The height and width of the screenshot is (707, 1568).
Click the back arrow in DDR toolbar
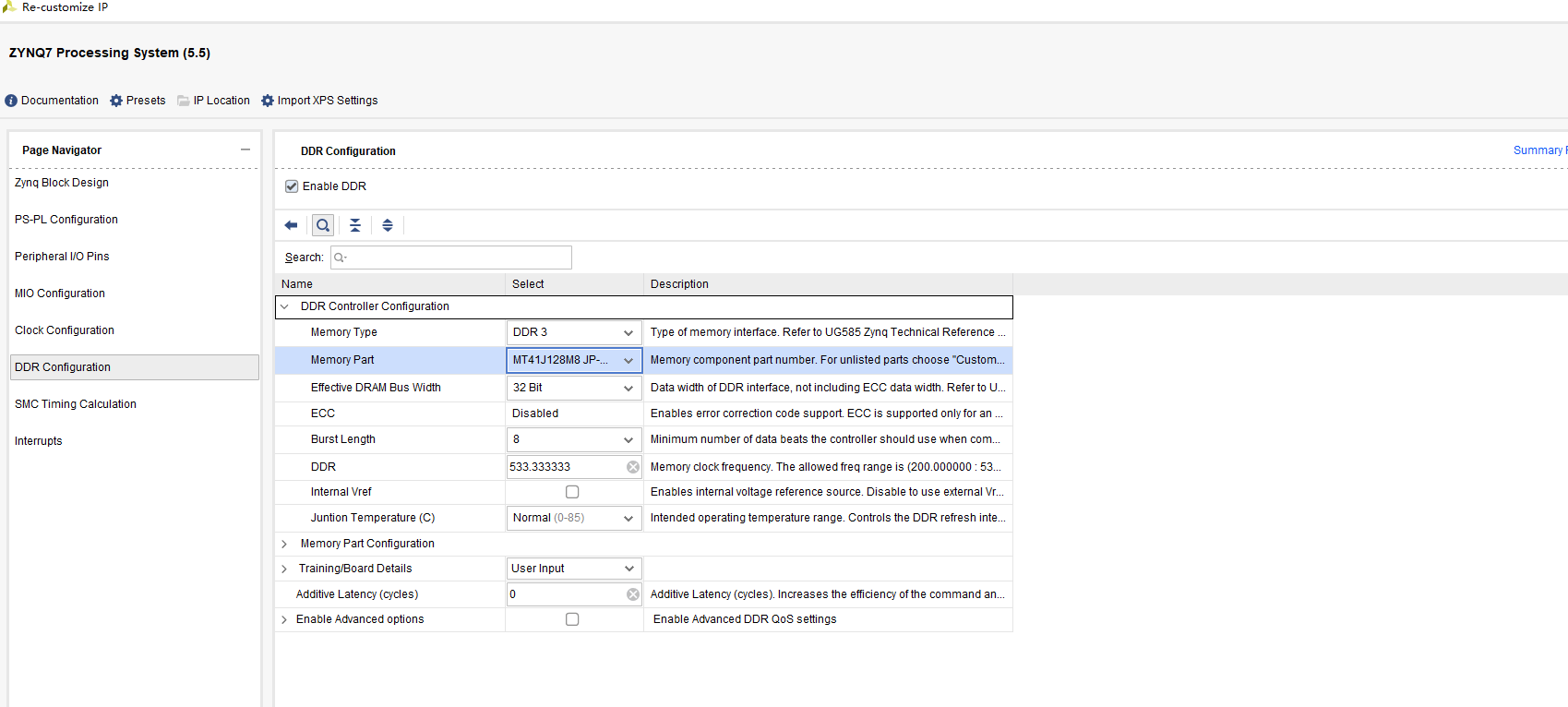point(292,225)
